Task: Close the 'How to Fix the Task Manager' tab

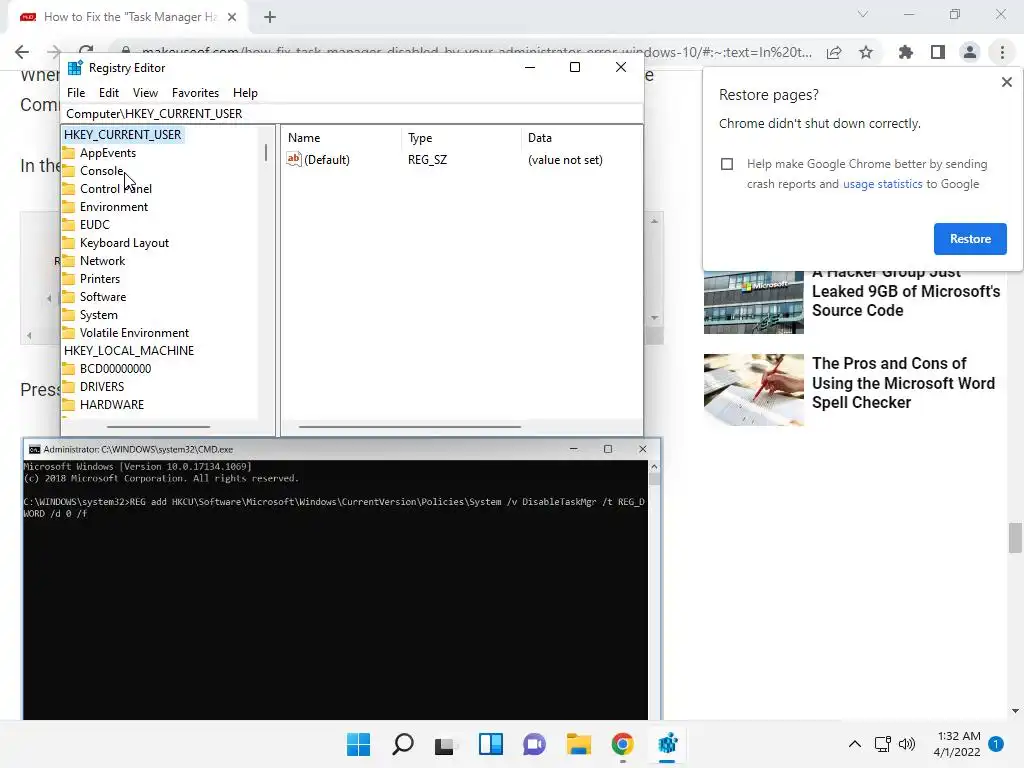Action: [x=232, y=17]
